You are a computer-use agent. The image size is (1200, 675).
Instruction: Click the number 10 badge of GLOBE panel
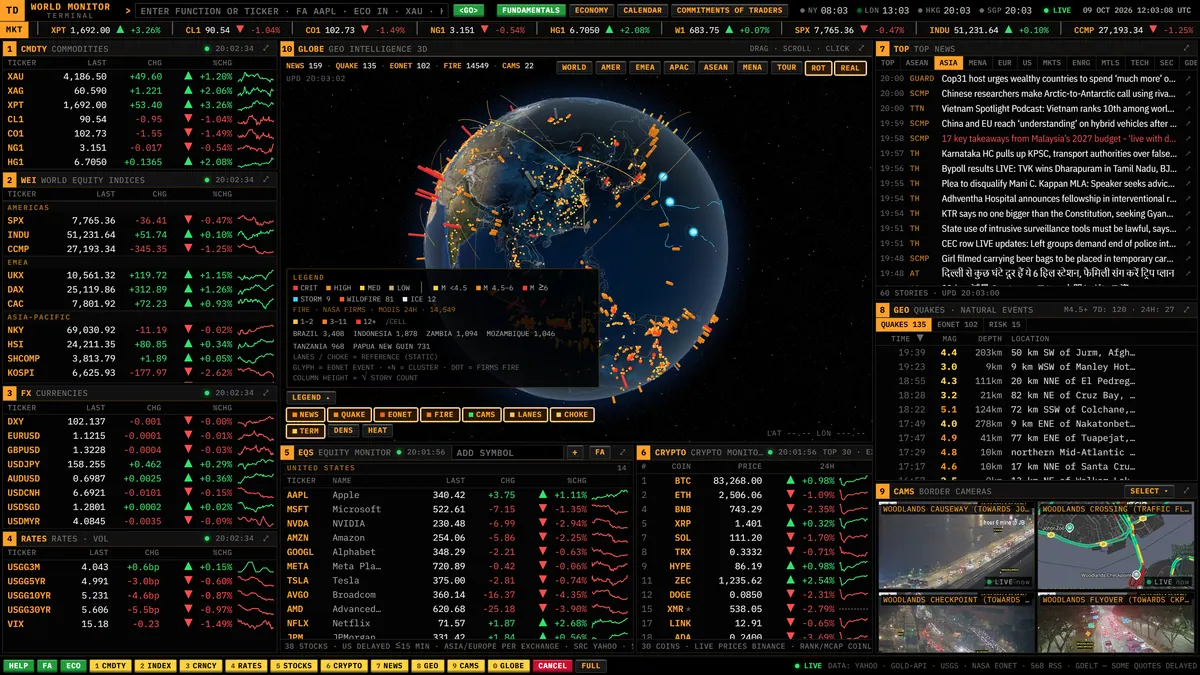287,48
